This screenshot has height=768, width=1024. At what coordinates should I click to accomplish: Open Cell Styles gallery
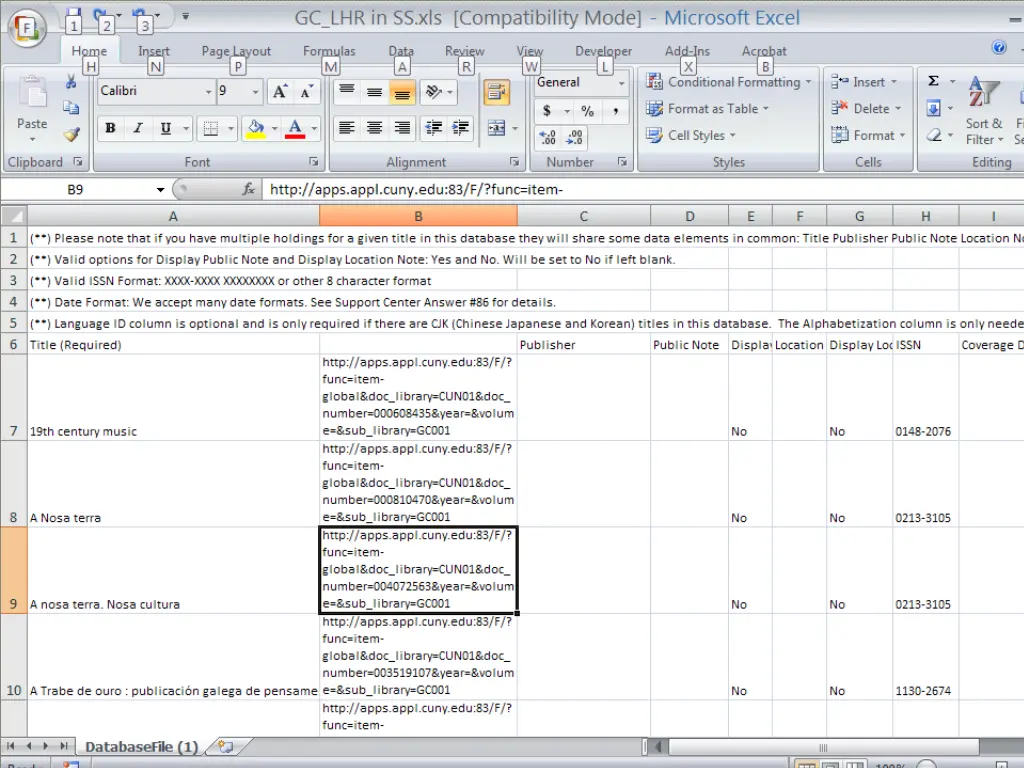[x=690, y=135]
